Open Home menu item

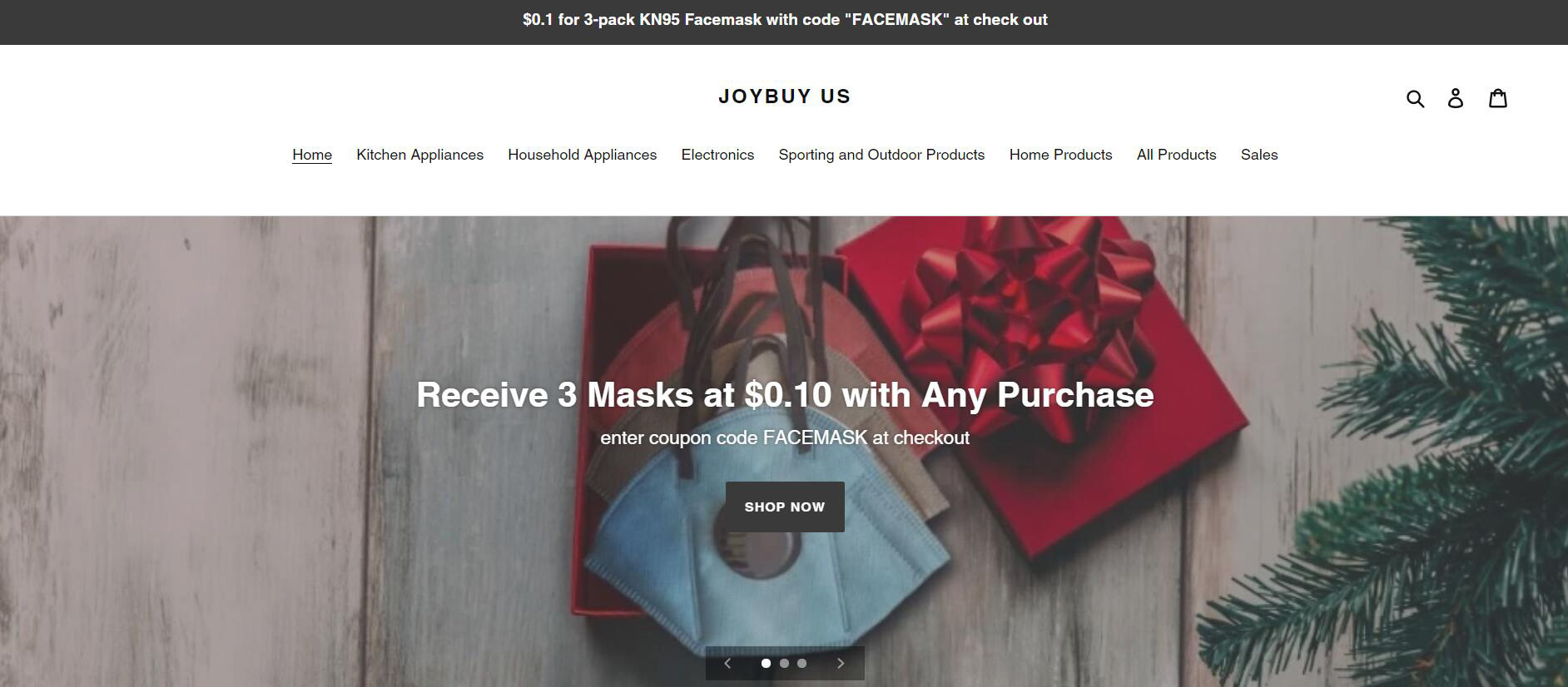coord(312,155)
